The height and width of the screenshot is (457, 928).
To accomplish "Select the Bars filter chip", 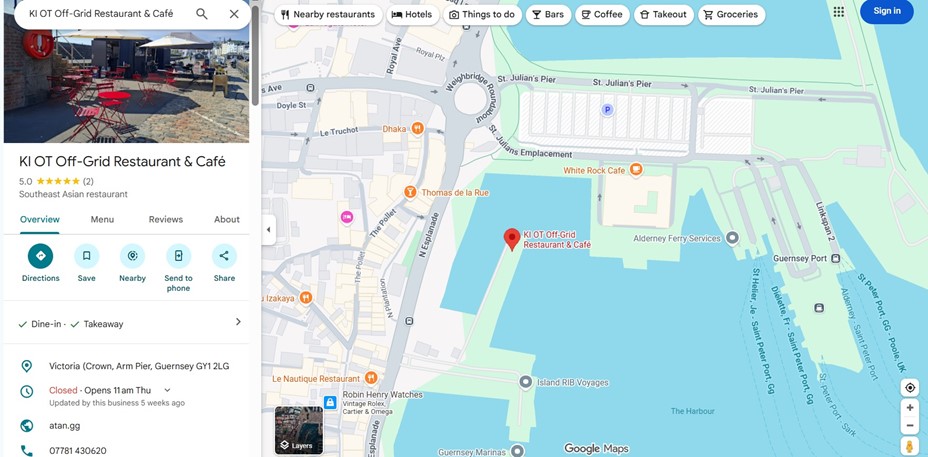I will 548,15.
